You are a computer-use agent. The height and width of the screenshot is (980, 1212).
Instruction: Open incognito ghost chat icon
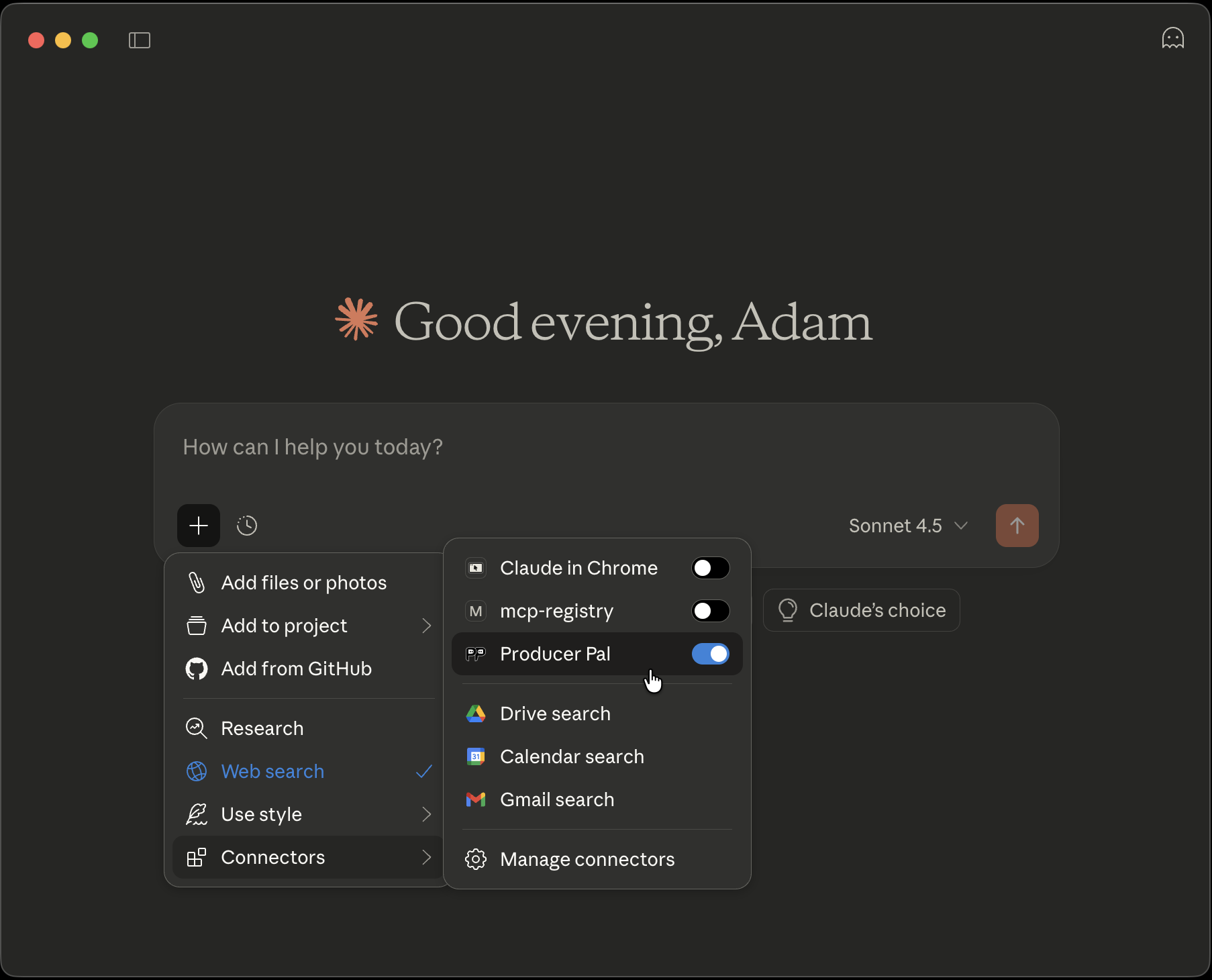click(x=1172, y=38)
